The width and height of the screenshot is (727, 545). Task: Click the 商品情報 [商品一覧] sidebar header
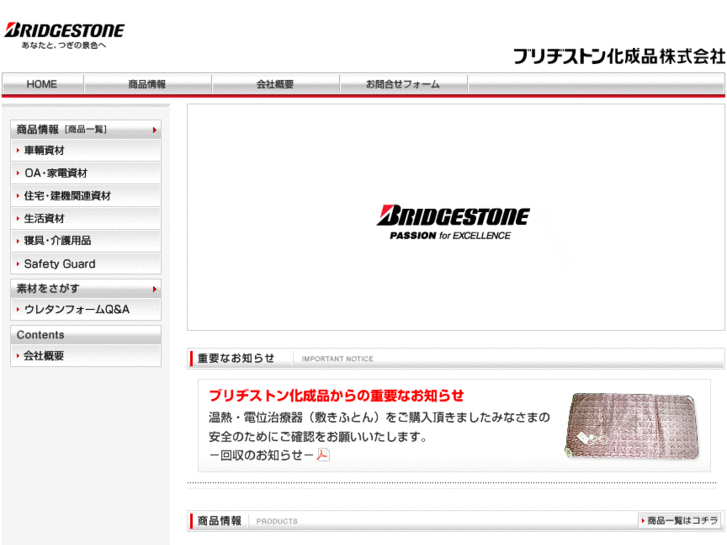click(x=86, y=129)
